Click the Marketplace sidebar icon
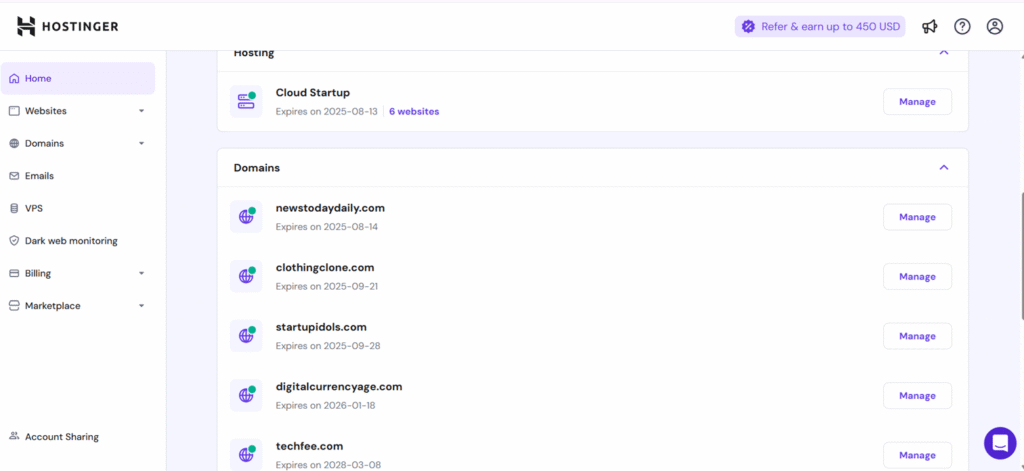 click(14, 306)
